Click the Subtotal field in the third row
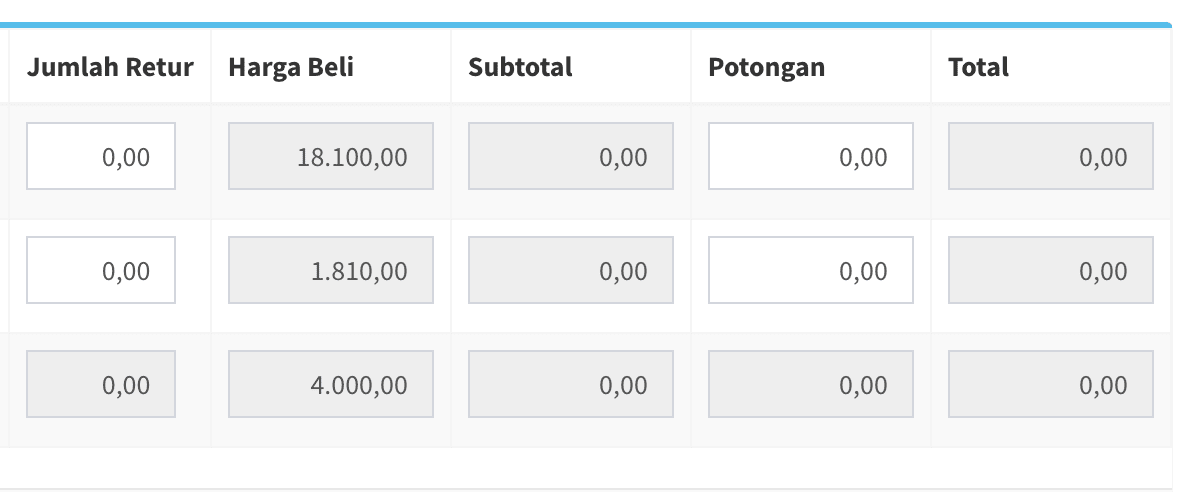The width and height of the screenshot is (1180, 492). (x=571, y=384)
